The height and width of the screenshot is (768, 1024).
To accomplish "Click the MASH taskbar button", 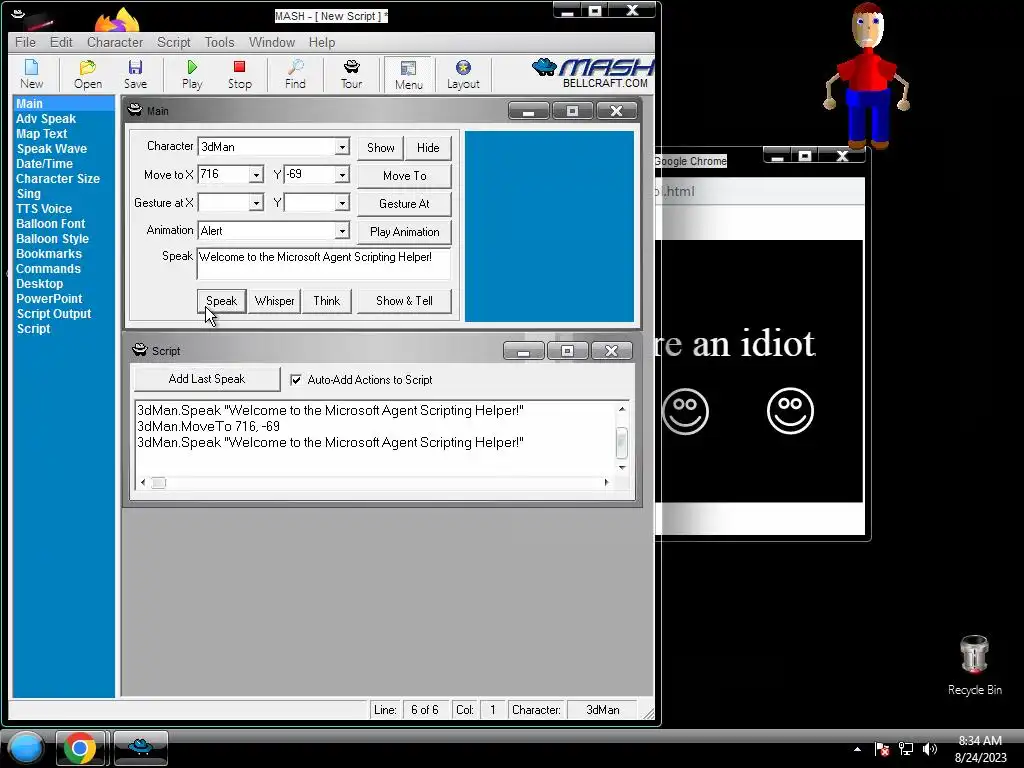I will click(140, 748).
